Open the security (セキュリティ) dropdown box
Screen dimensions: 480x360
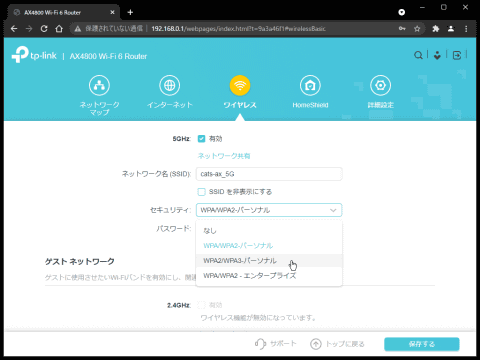269,210
